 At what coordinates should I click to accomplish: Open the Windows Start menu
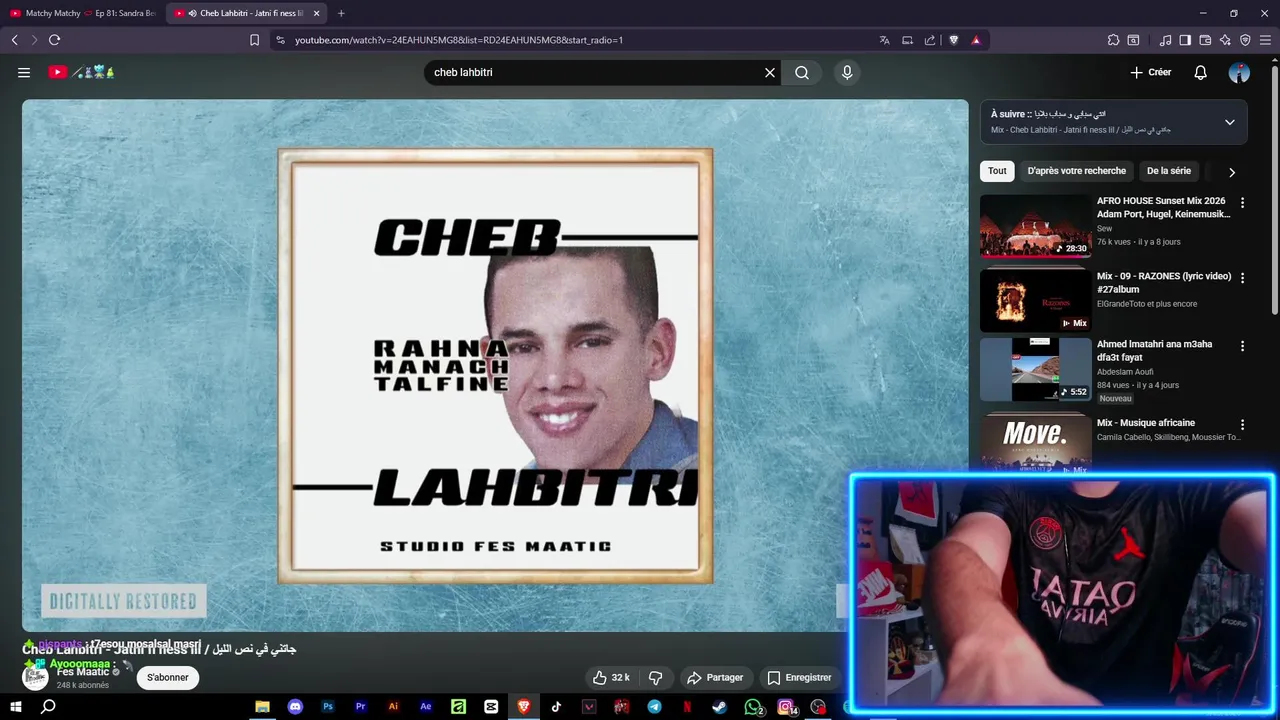tap(16, 707)
